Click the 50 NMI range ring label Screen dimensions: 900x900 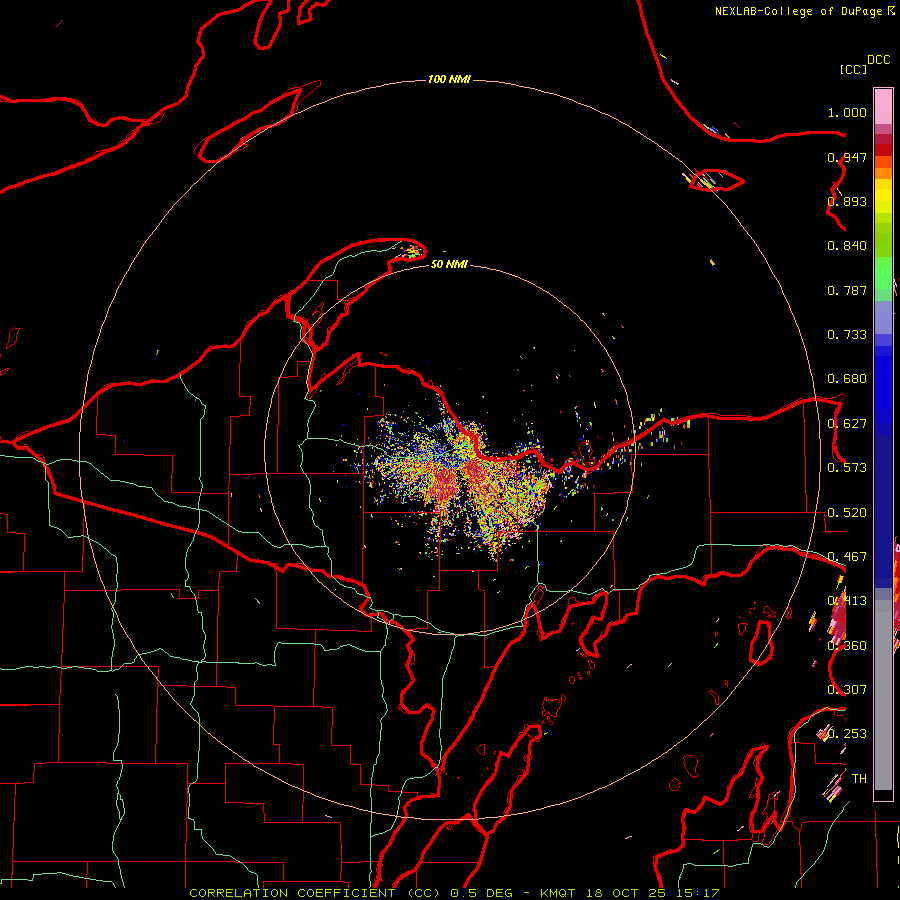point(449,265)
